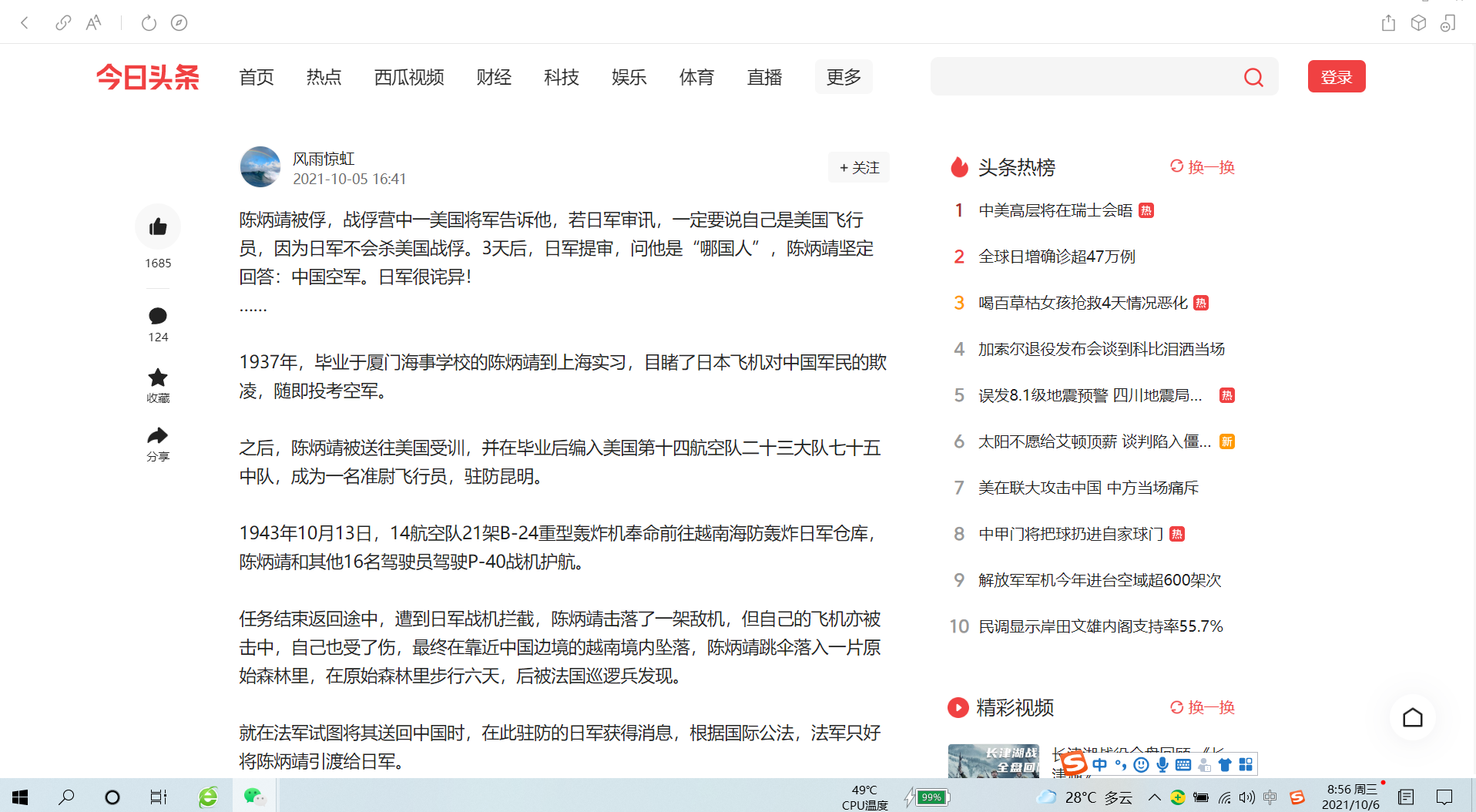
Task: Refresh 精彩视频 with 换一换
Action: 1203,707
